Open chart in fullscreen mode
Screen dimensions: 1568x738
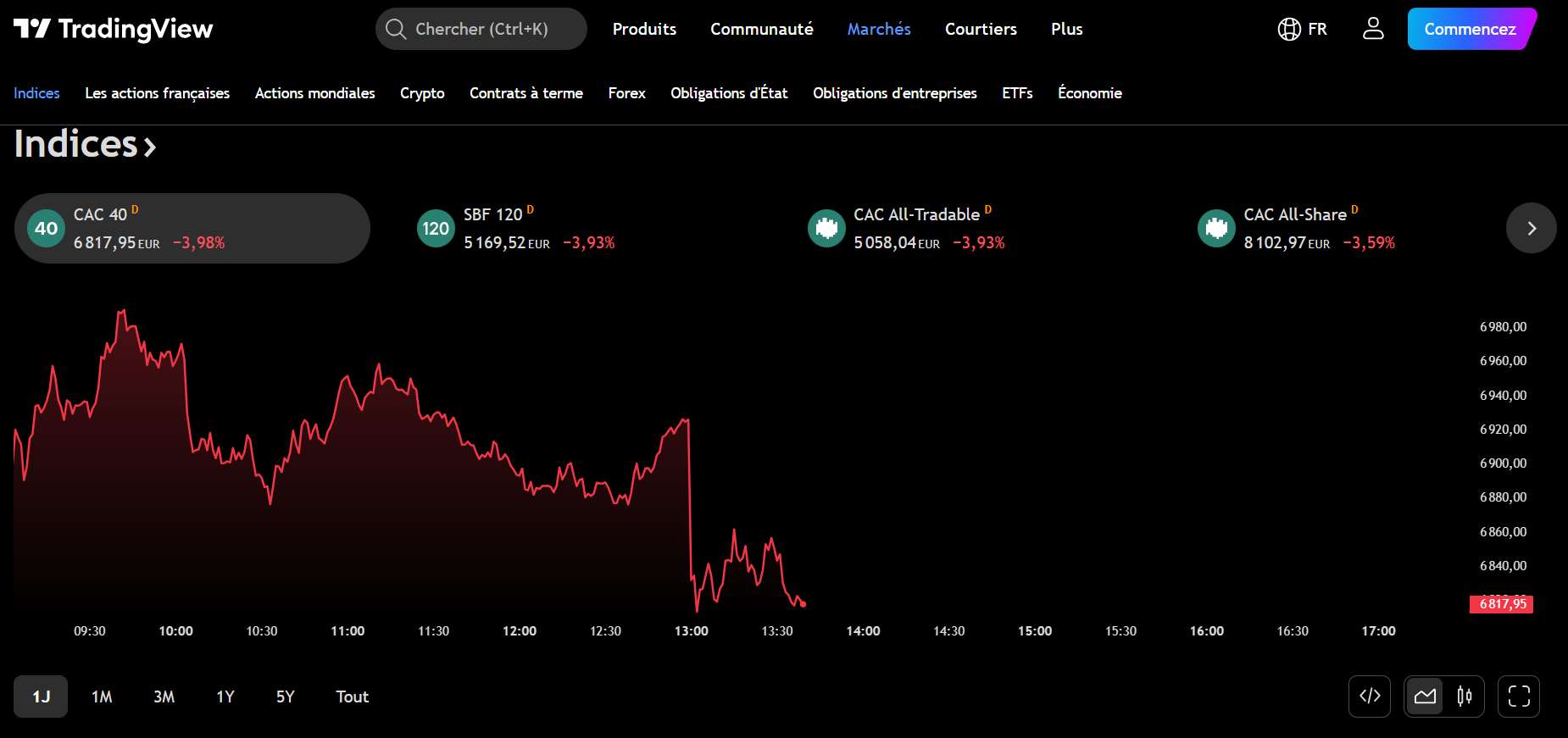click(1519, 696)
